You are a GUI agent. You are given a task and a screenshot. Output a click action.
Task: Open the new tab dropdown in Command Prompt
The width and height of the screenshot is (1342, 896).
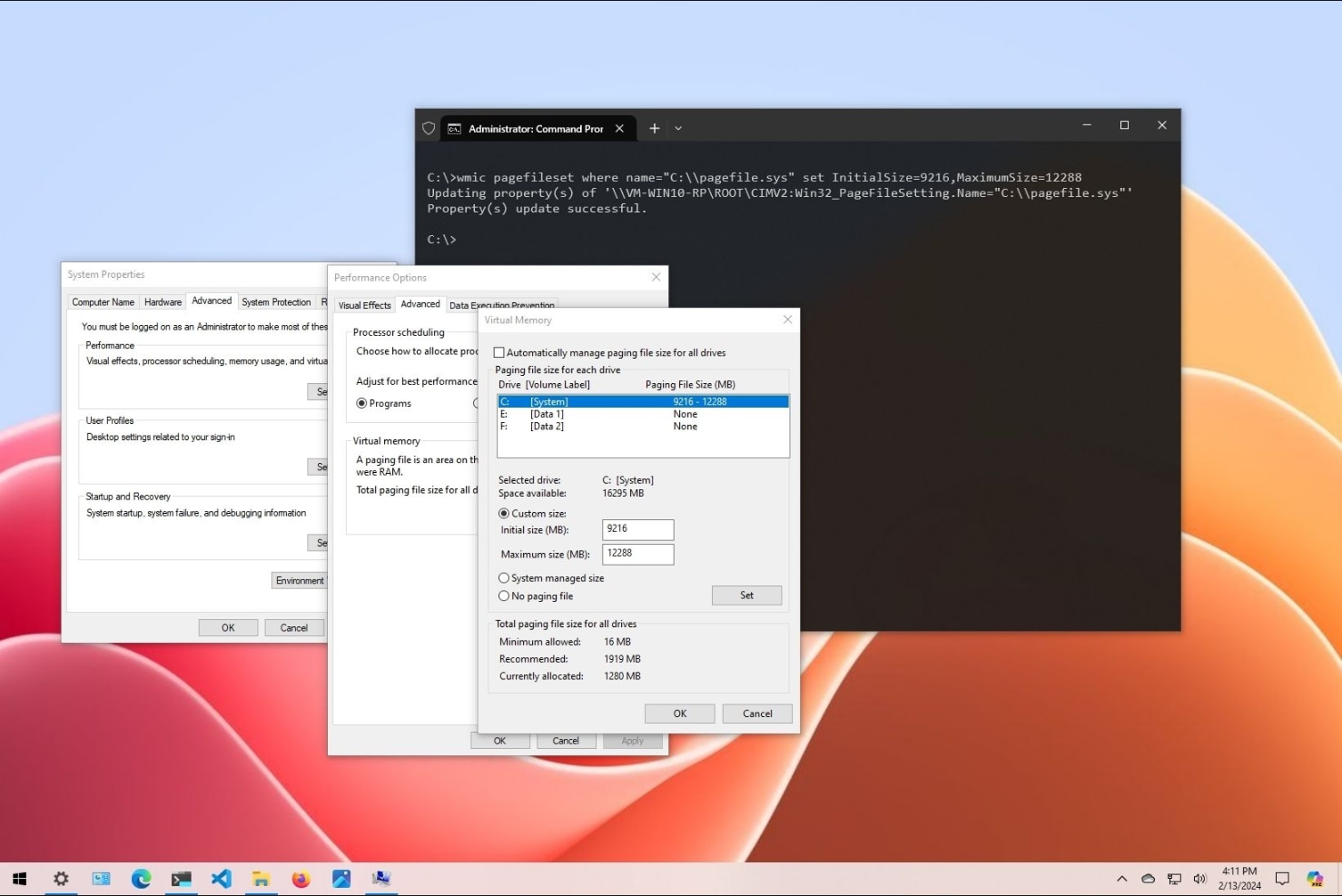point(677,128)
